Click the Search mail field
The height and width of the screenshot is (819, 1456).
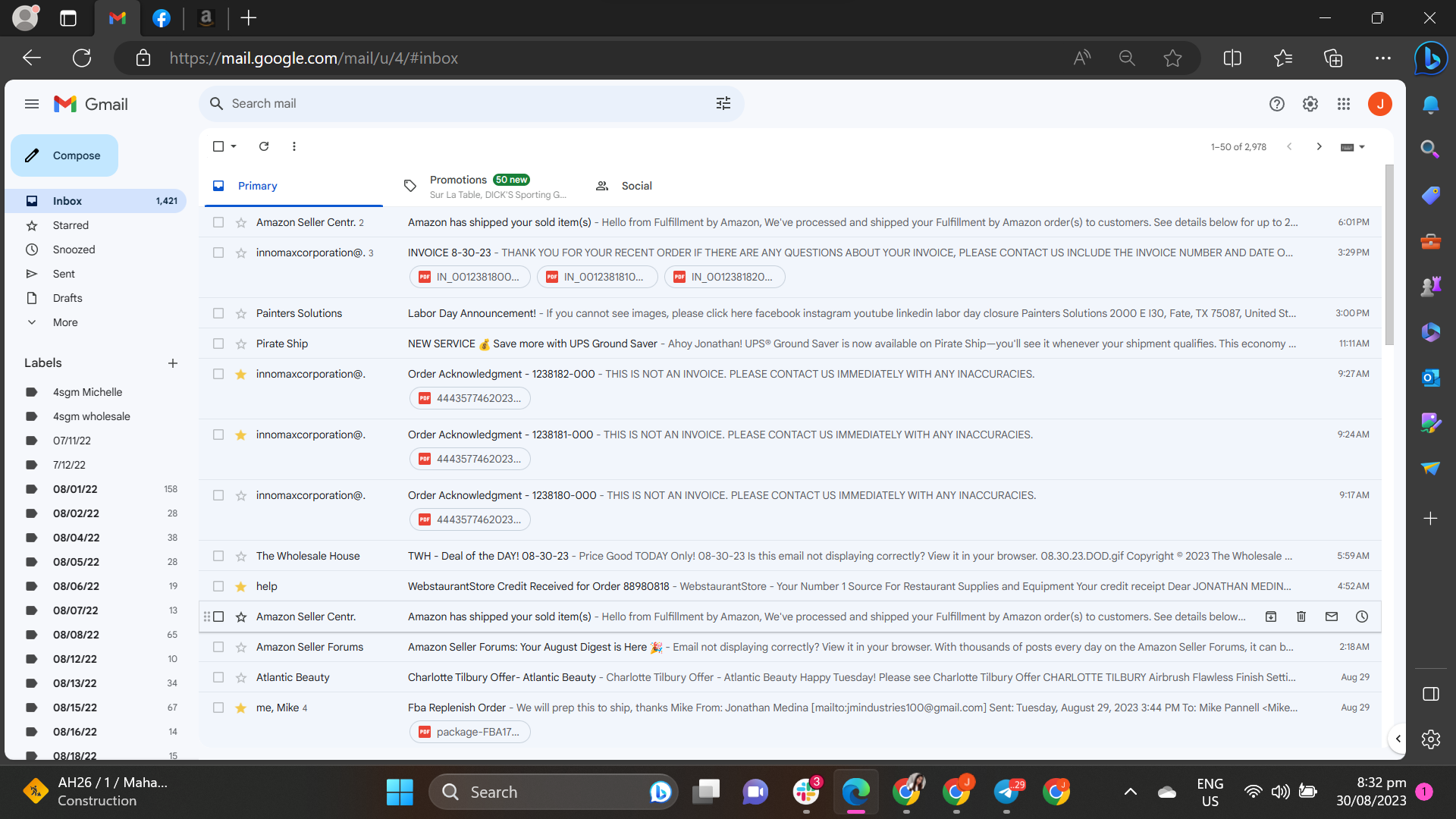472,104
